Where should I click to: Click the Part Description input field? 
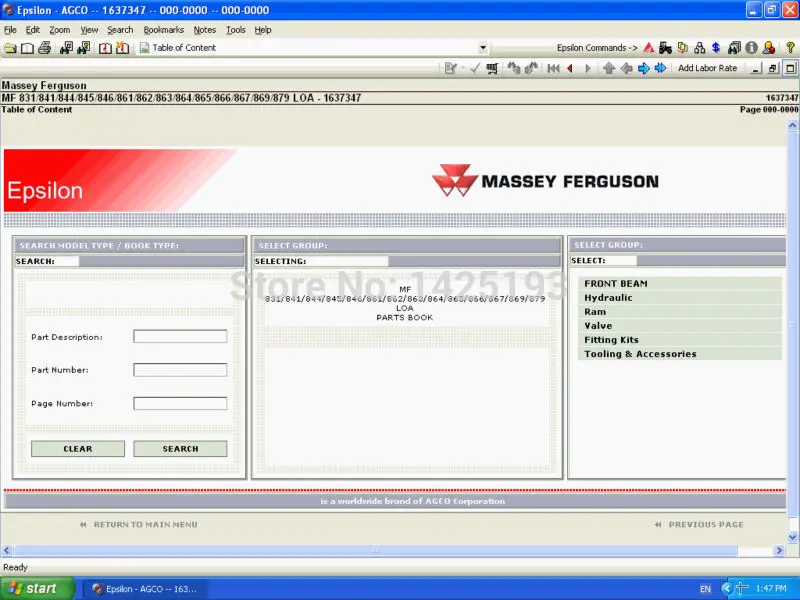tap(180, 337)
